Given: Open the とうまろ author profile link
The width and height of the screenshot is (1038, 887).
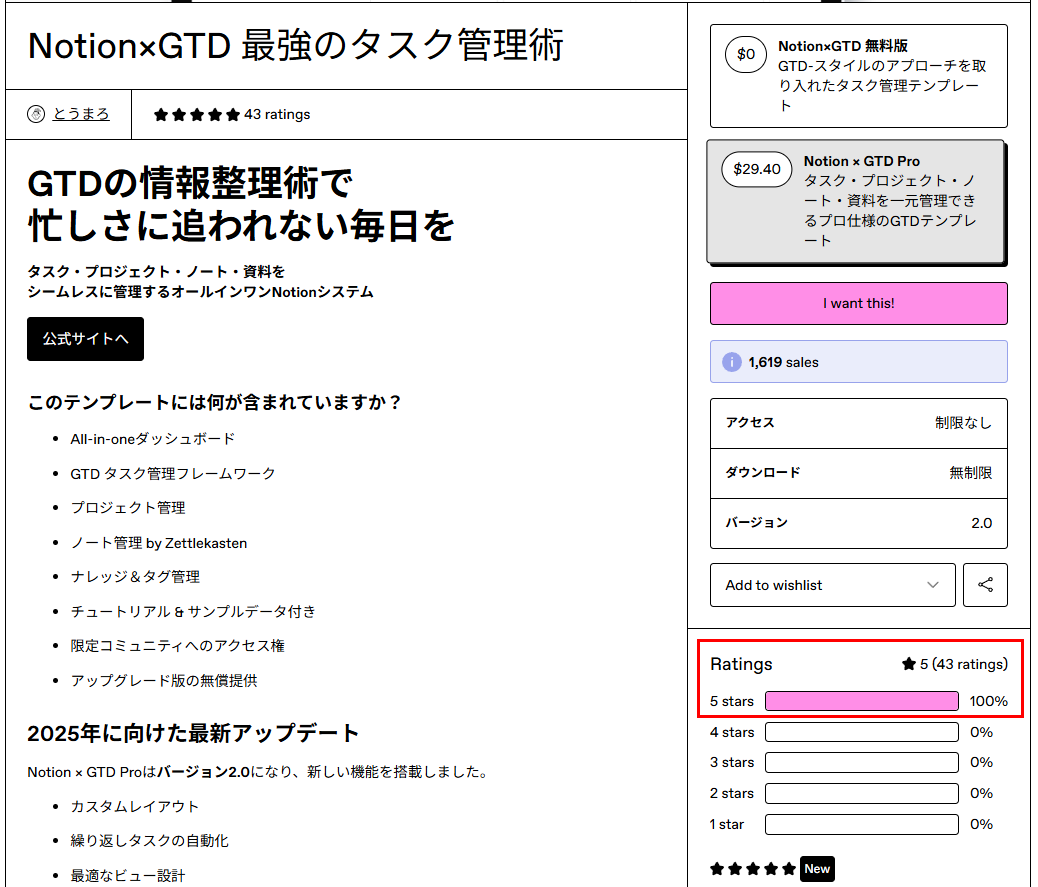Looking at the screenshot, I should coord(81,114).
